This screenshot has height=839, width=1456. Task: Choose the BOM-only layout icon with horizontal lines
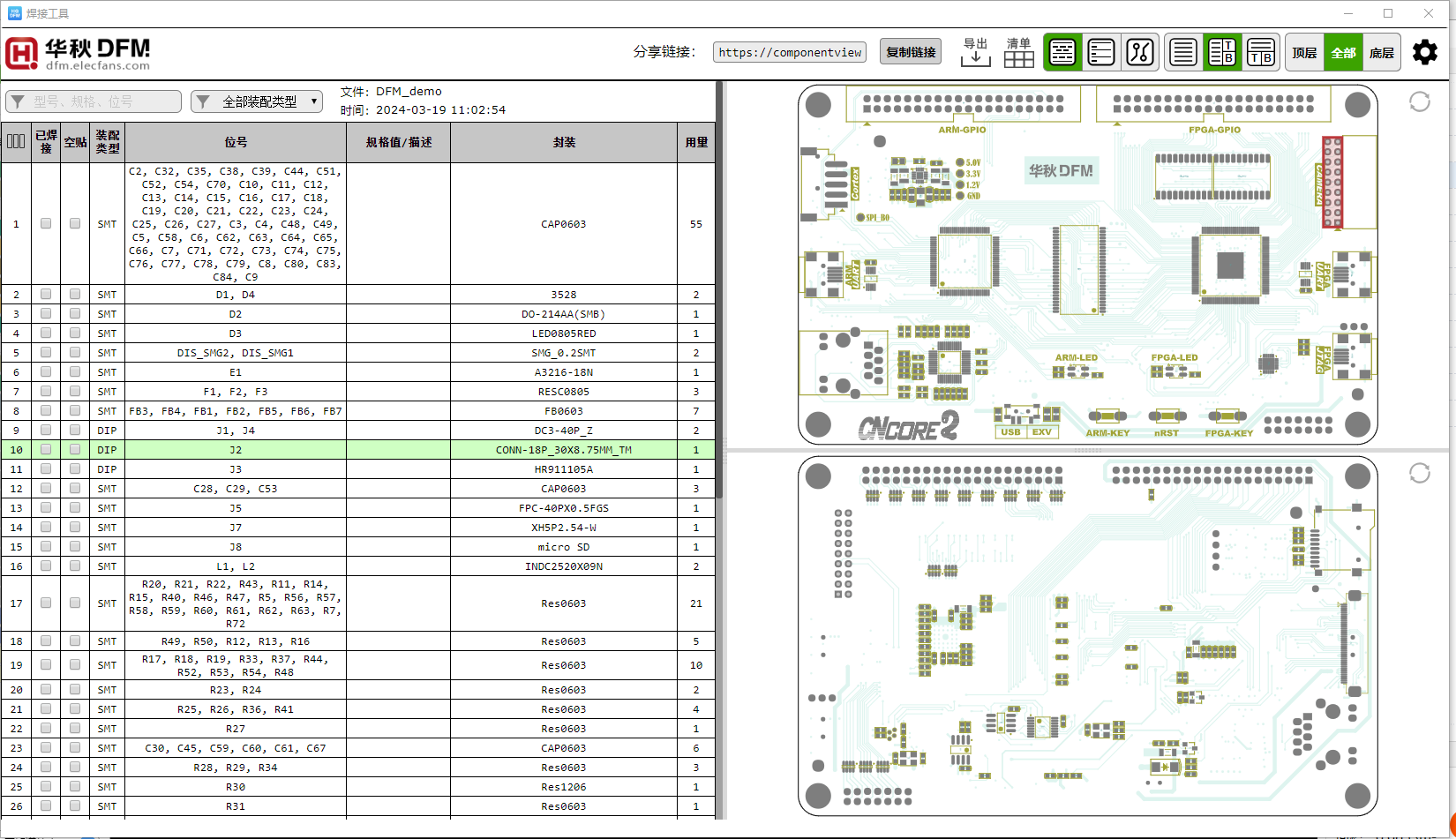[1183, 53]
